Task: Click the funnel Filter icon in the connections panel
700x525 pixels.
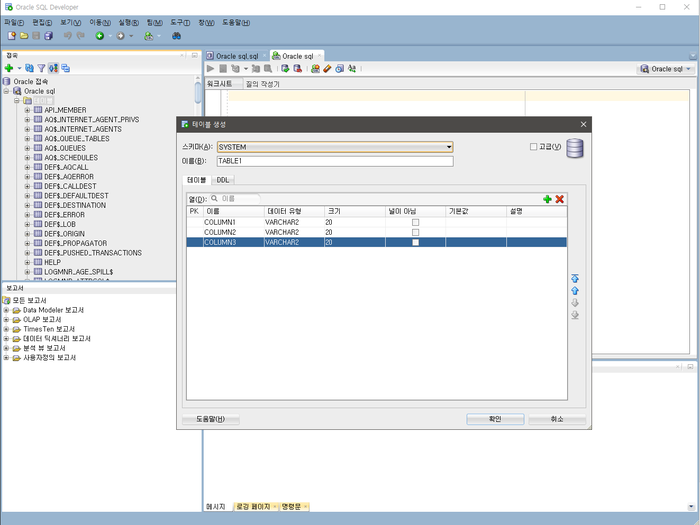Action: (42, 68)
